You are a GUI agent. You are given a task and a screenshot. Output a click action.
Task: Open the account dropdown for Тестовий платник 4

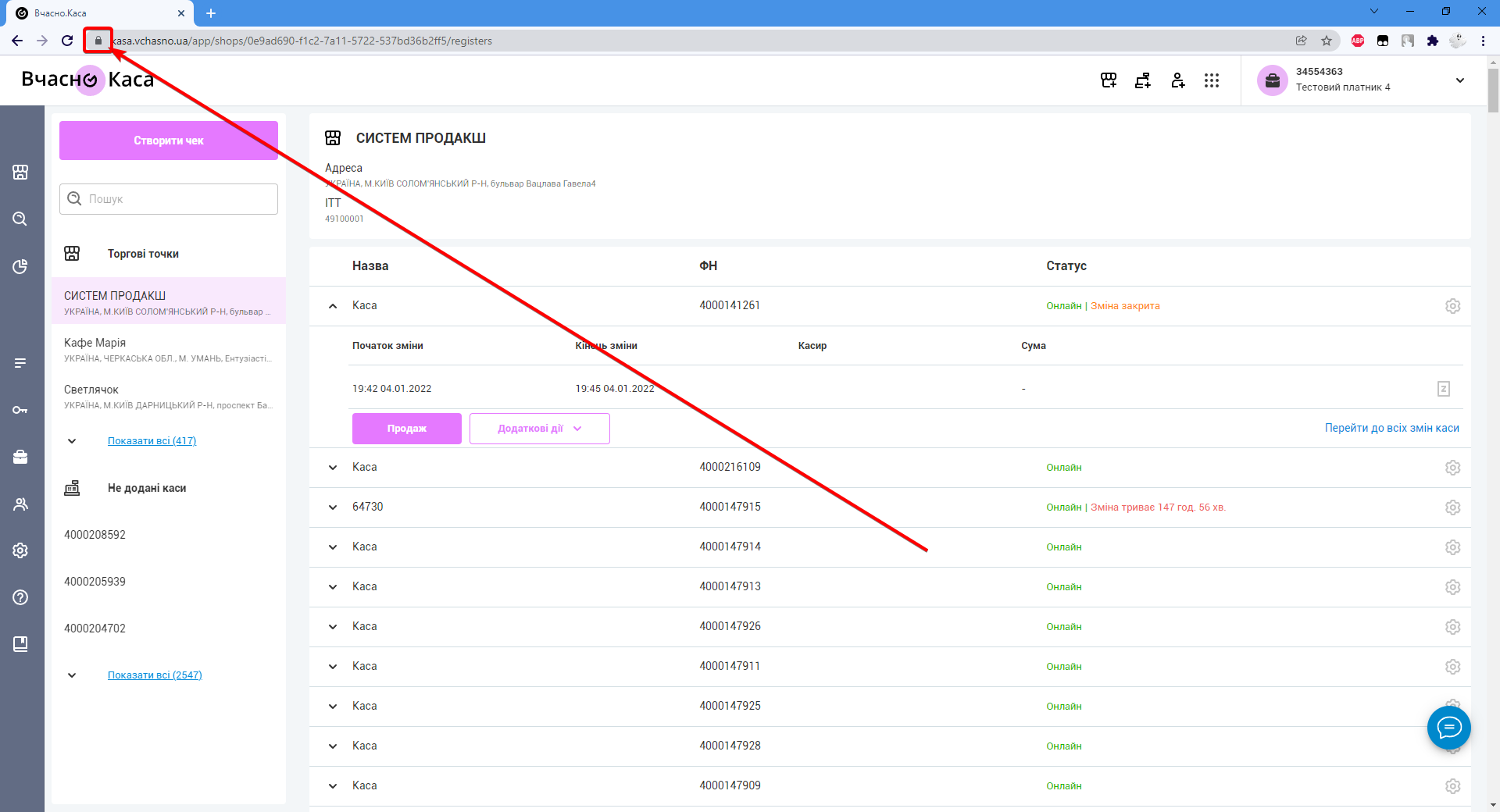1460,80
